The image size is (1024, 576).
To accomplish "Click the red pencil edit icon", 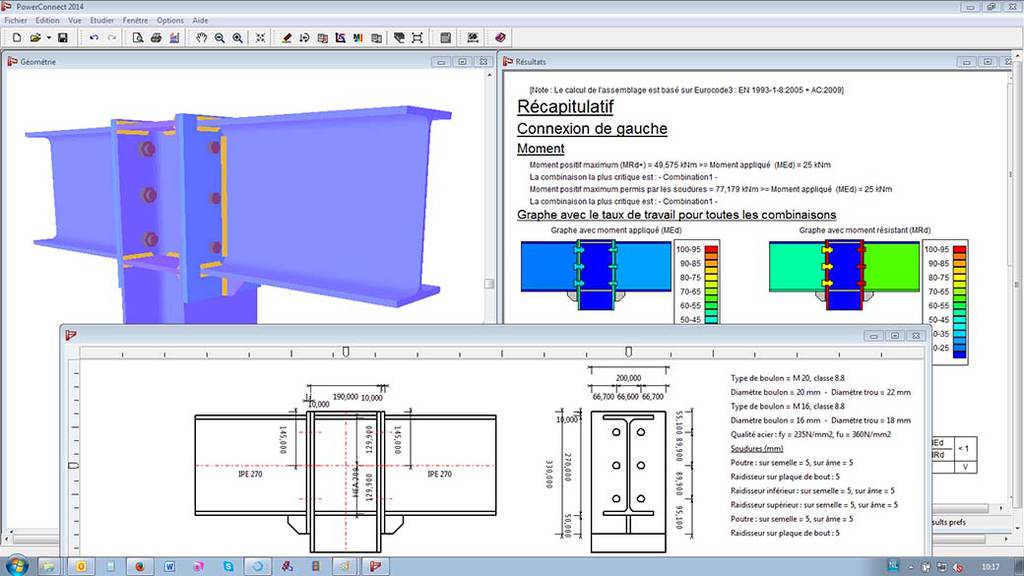I will [x=287, y=38].
